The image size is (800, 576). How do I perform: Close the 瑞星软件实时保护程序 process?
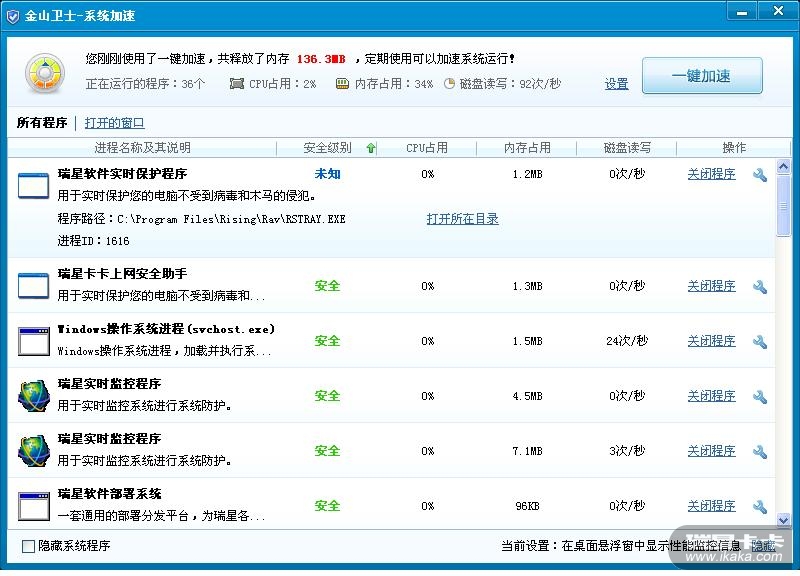(x=711, y=174)
